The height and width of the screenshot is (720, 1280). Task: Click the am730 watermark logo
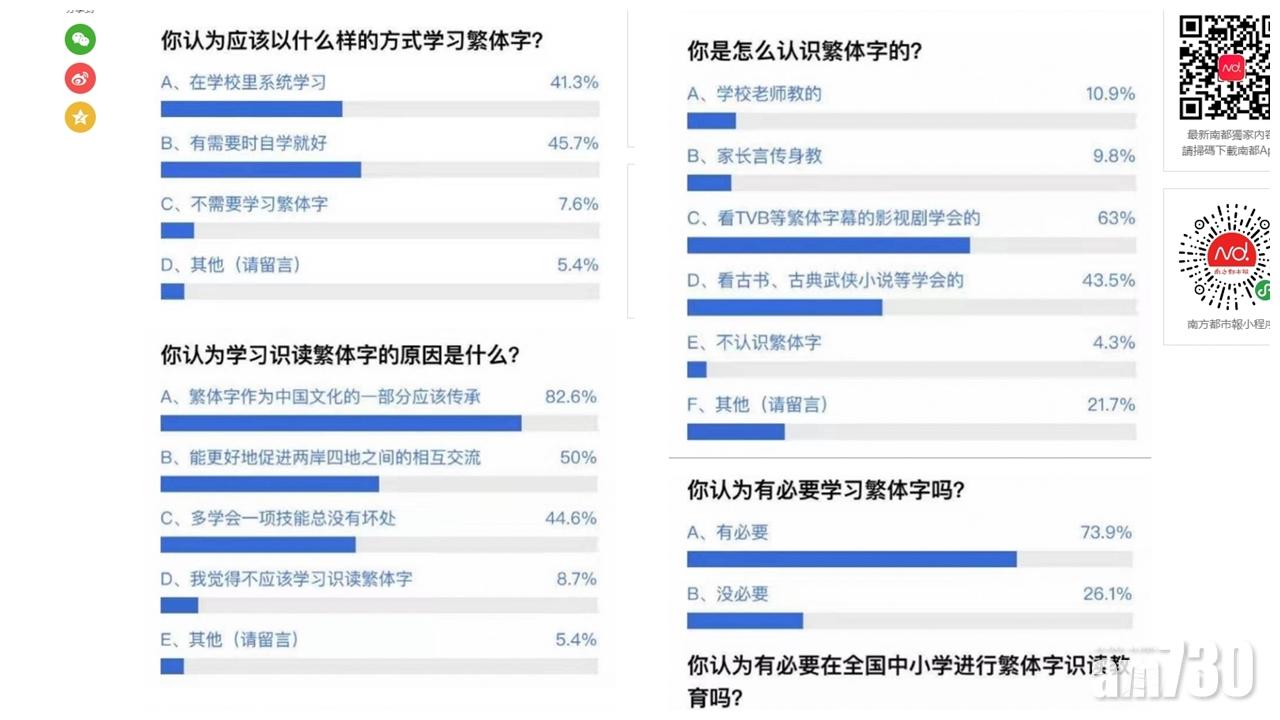pyautogui.click(x=1173, y=675)
